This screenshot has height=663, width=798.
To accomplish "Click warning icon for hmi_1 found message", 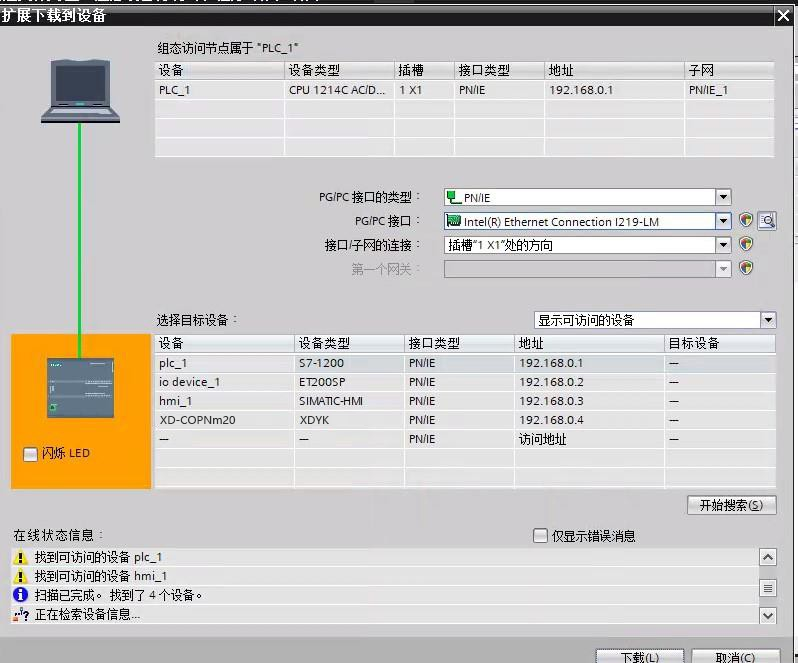I will 20,576.
